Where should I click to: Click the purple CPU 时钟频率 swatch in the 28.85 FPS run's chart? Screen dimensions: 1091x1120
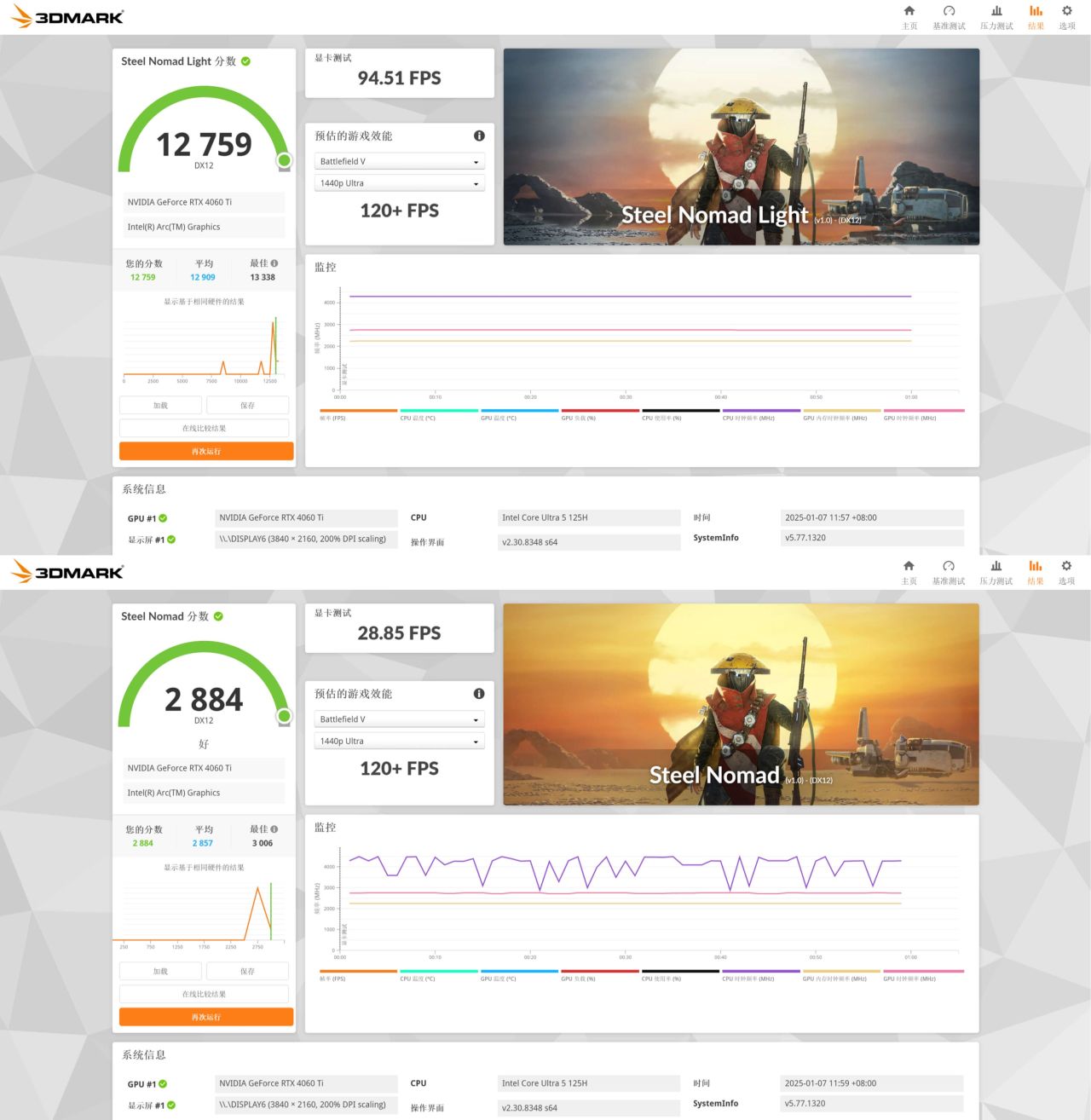point(761,971)
